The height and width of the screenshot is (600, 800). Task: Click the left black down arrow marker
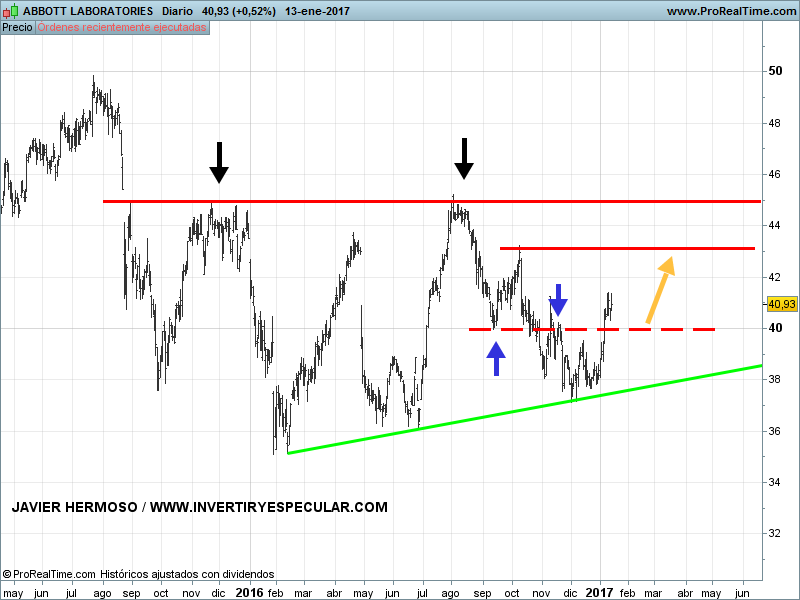(x=219, y=162)
